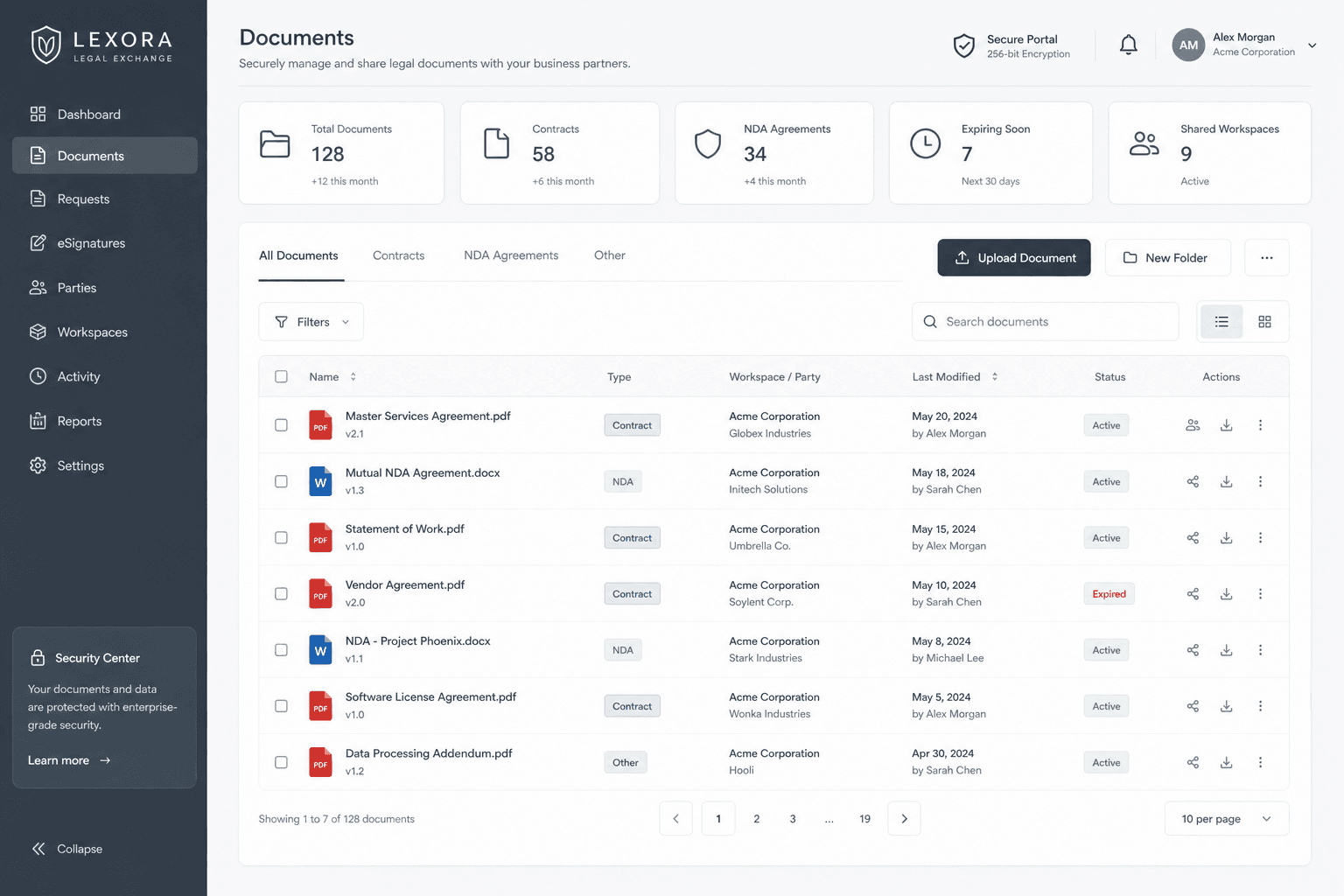This screenshot has width=1344, height=896.
Task: Download Vendor Agreement.pdf
Action: point(1227,593)
